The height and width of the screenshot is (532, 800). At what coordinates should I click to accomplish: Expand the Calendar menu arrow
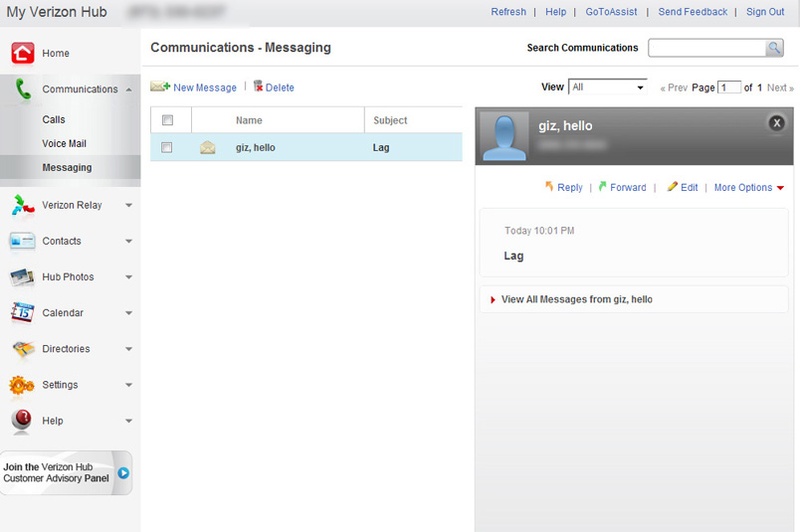(129, 313)
